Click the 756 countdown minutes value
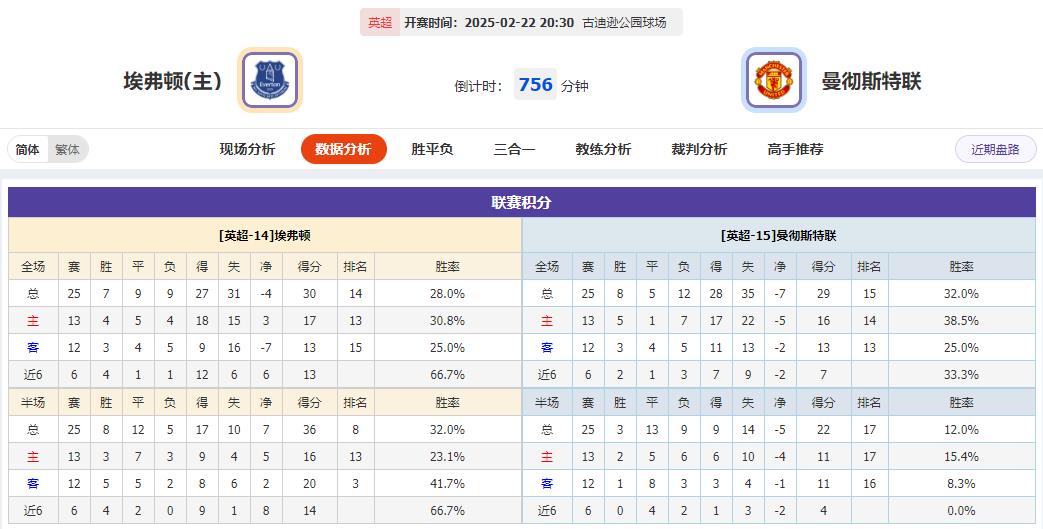 (536, 85)
